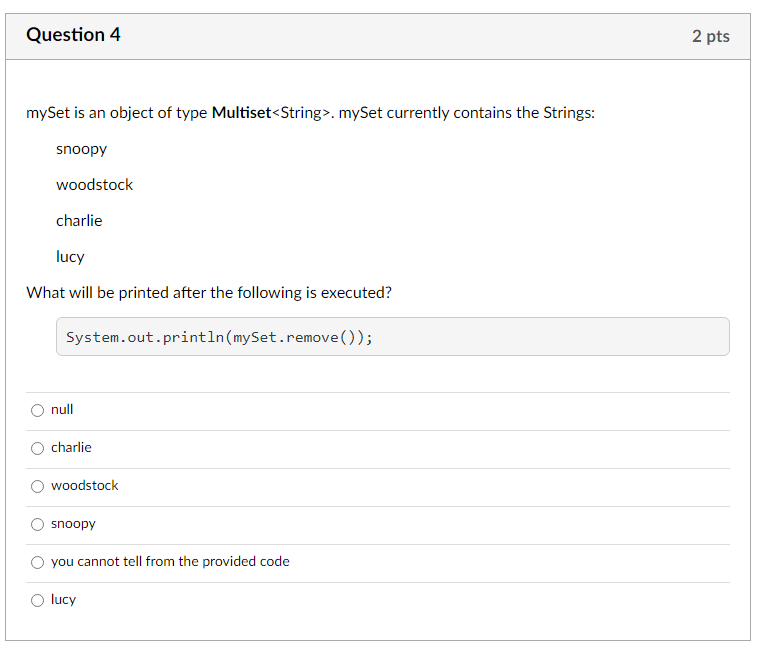Pick the "woodstock" answer radio button
759x654 pixels.
pos(38,486)
